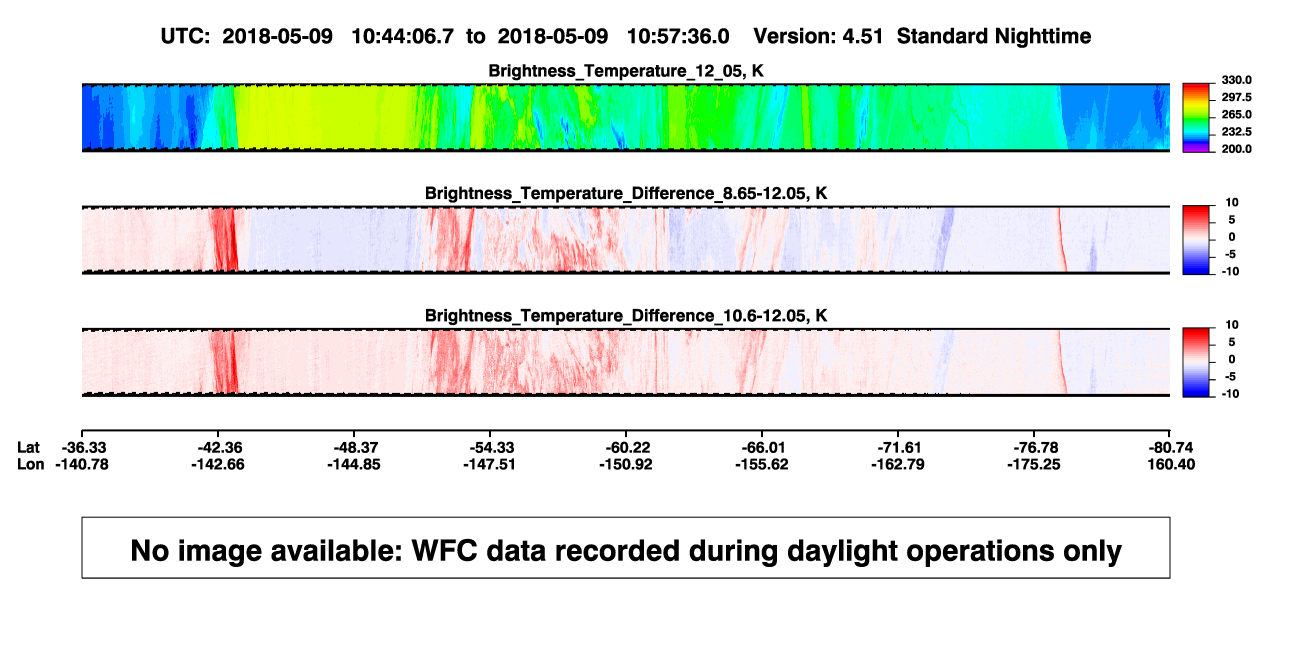Click "5" on the 10.6-12.05 scale
Image resolution: width=1300 pixels, height=667 pixels.
[x=1232, y=342]
